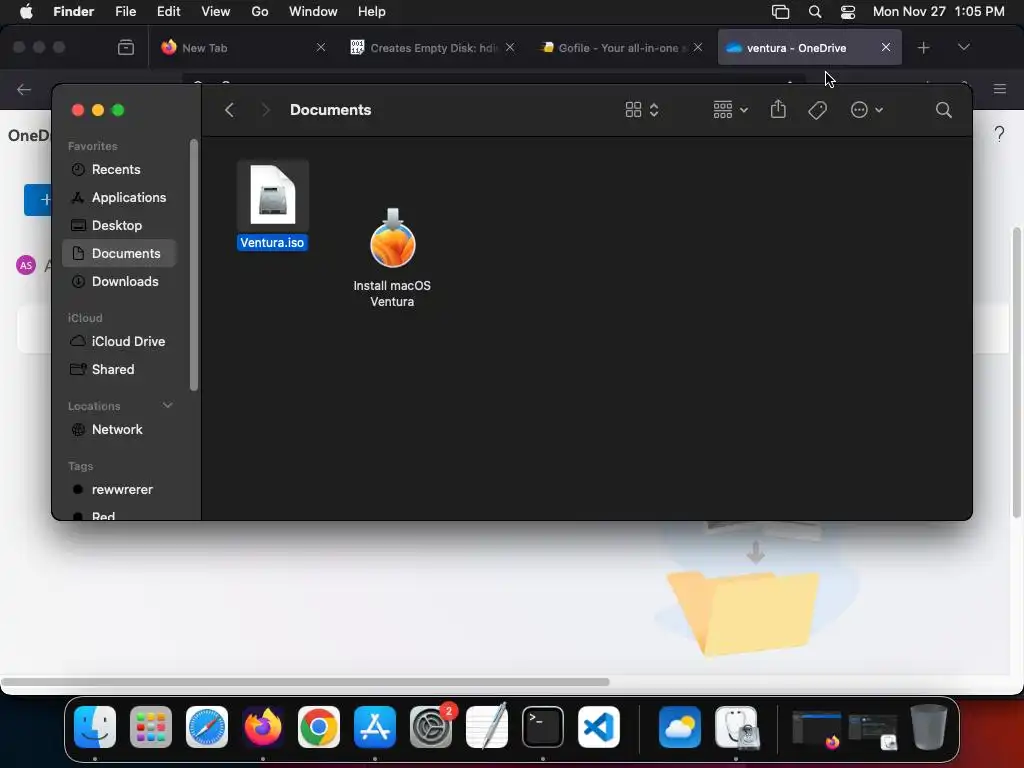Select Install macOS Ventura app icon
This screenshot has height=768, width=1024.
coord(392,238)
